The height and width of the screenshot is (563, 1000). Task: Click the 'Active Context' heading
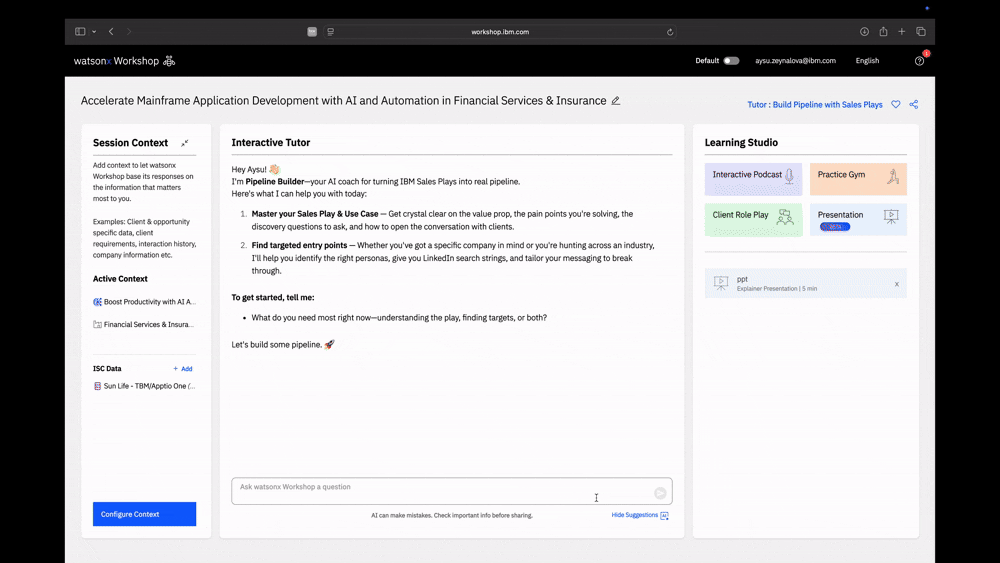[x=120, y=279]
